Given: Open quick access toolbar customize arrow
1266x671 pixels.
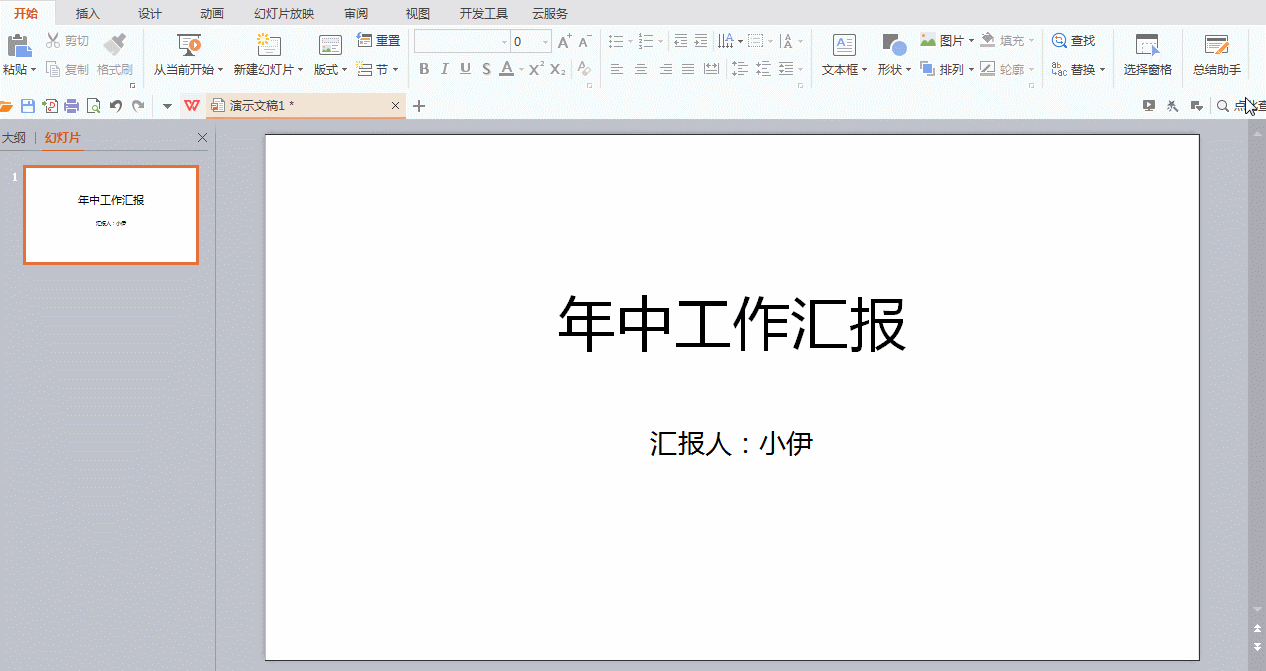Looking at the screenshot, I should click(x=167, y=106).
